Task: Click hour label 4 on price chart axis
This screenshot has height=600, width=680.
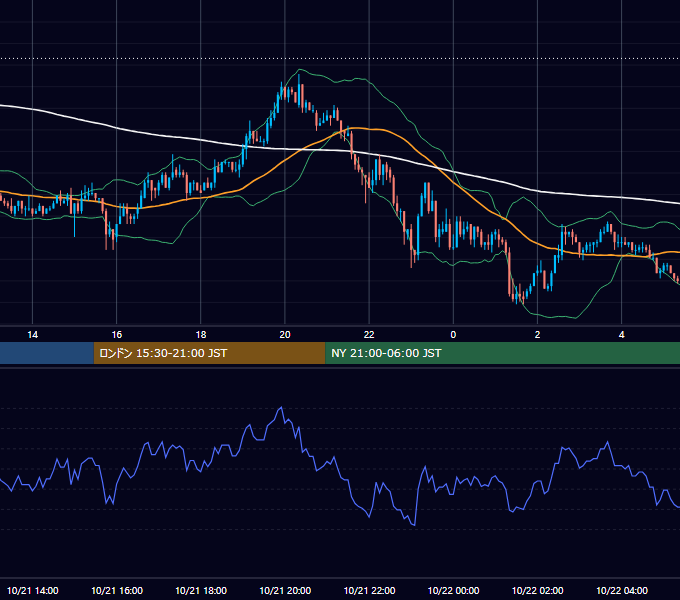Action: click(x=621, y=335)
